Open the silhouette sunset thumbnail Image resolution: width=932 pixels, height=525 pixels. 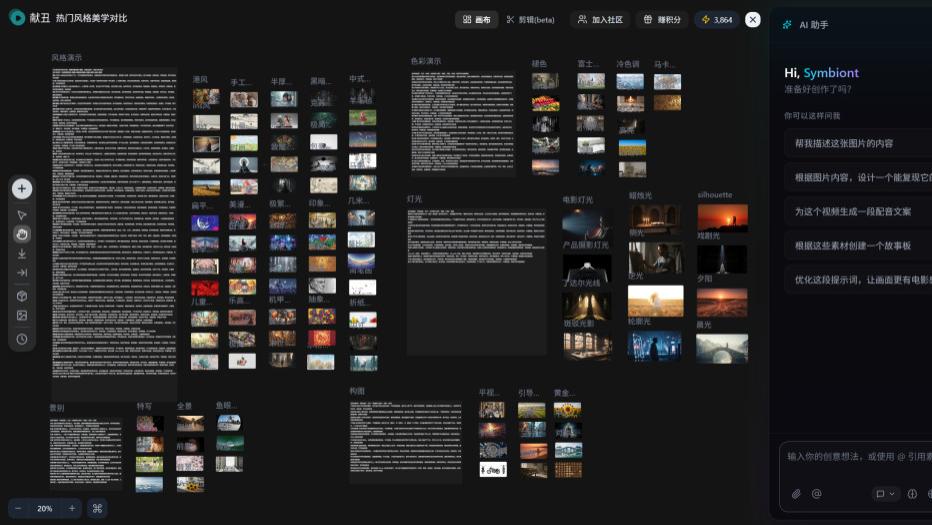pos(722,218)
